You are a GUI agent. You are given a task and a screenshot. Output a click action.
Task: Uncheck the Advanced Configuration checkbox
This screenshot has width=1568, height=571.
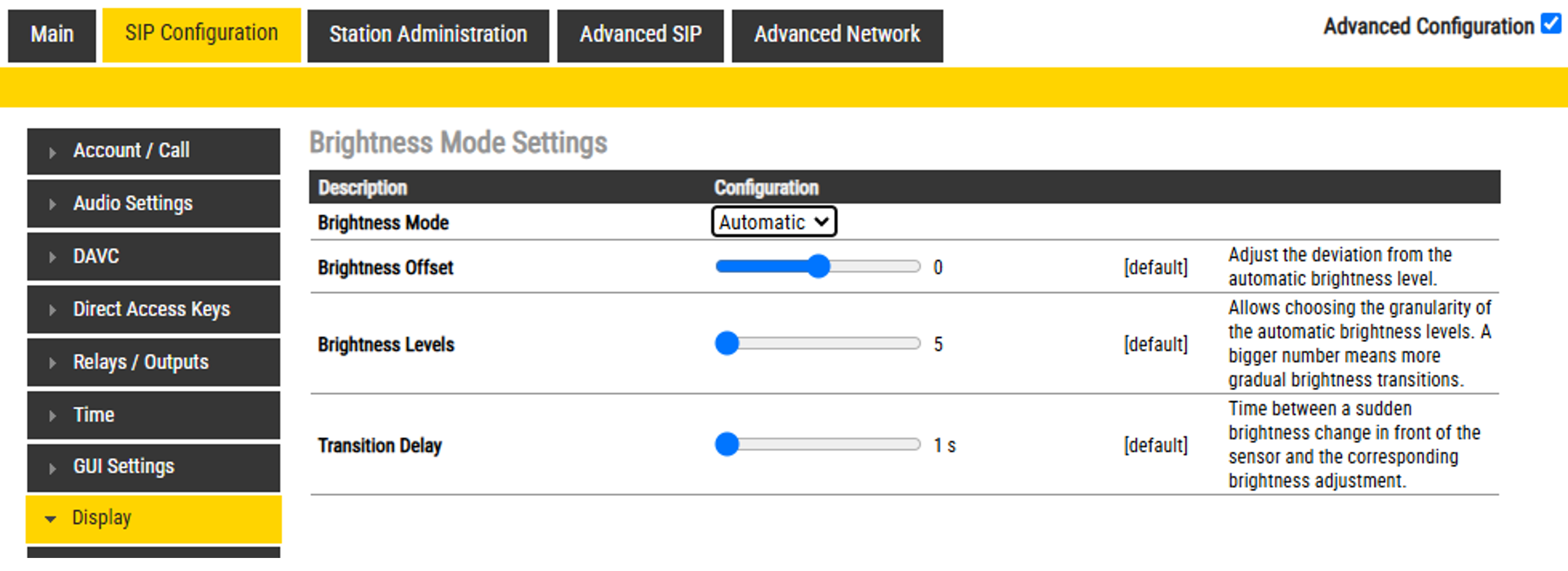(1550, 24)
